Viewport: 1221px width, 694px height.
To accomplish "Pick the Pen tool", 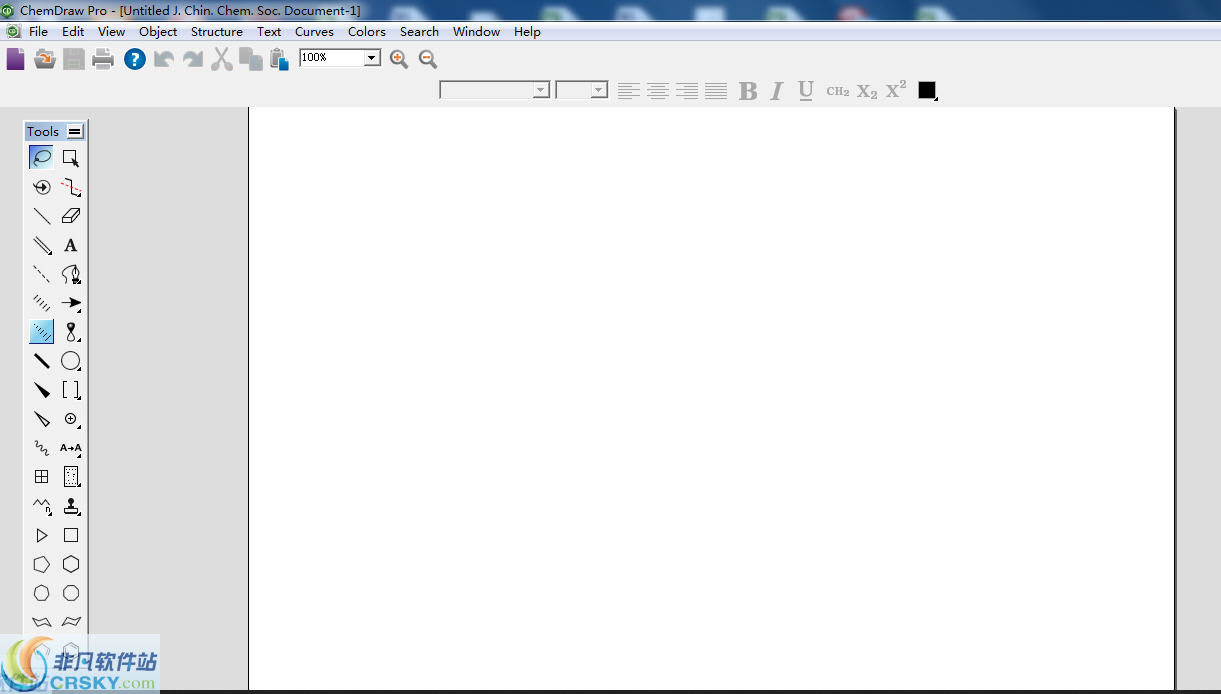I will point(70,274).
